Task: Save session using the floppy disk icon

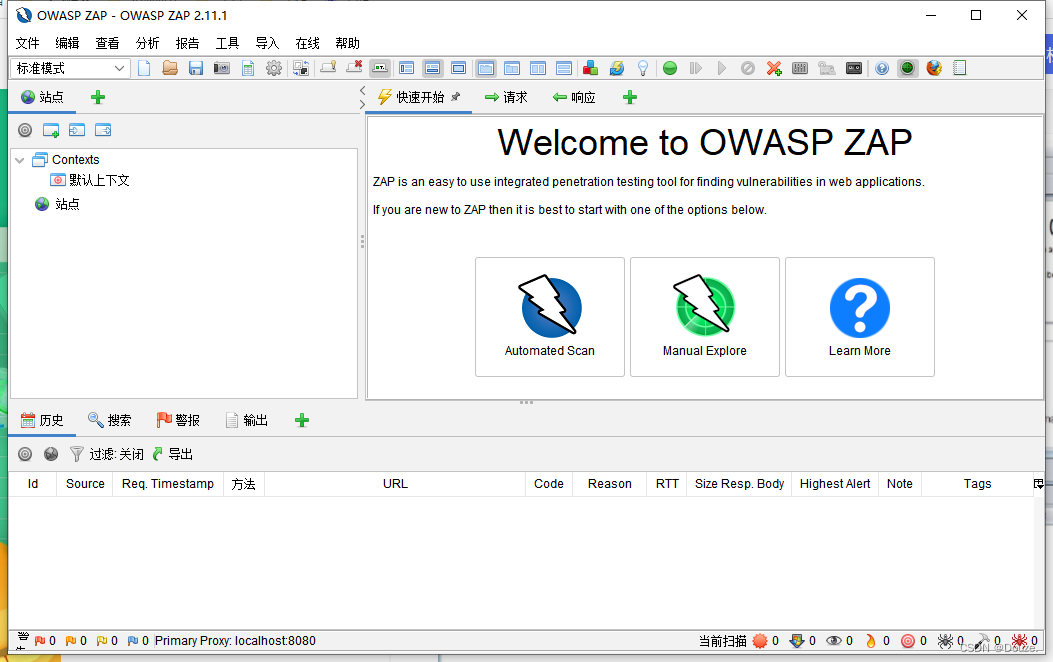Action: [x=195, y=68]
